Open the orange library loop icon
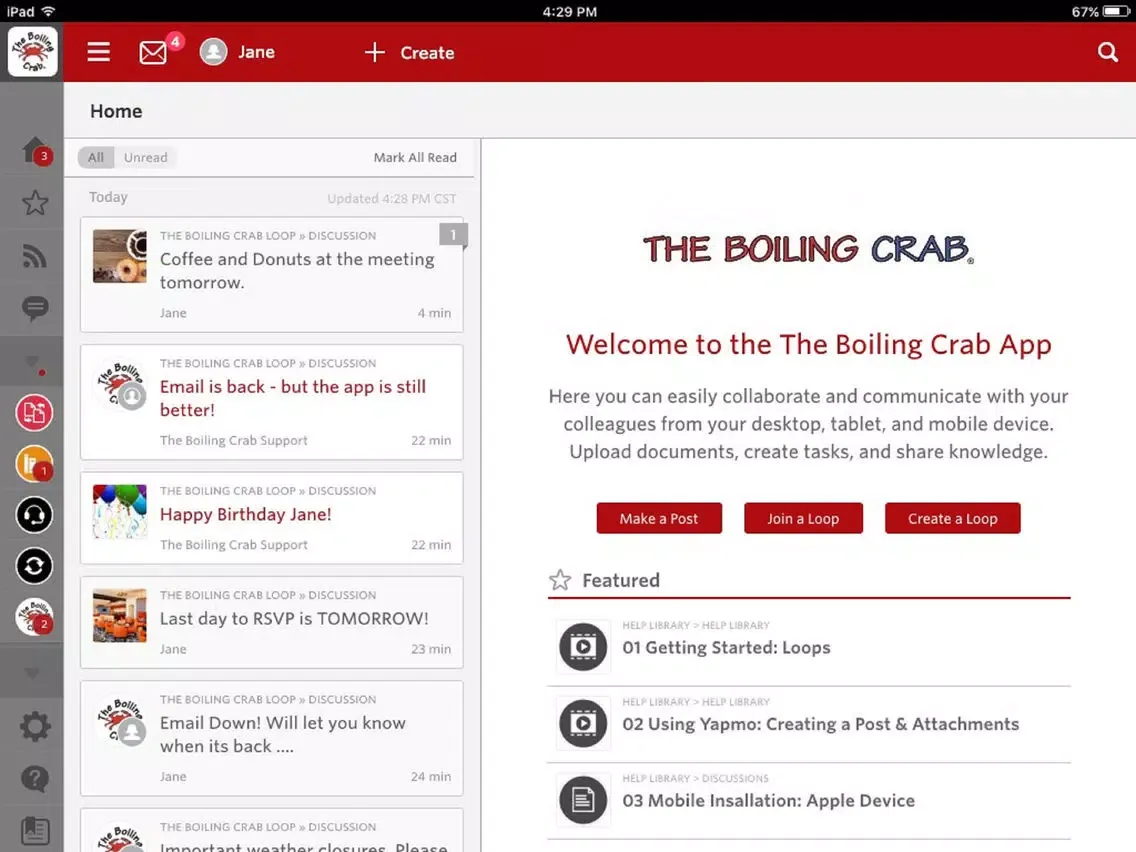Viewport: 1136px width, 852px height. point(34,464)
